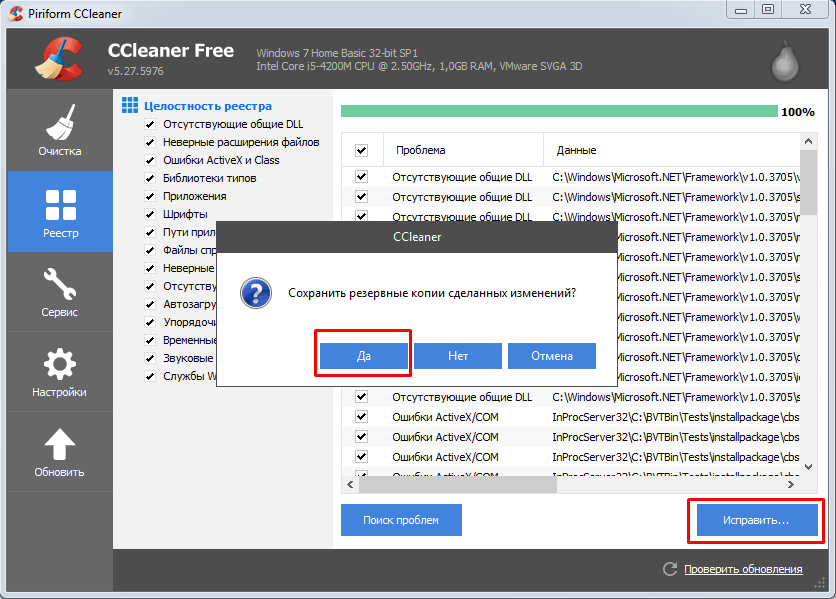
Task: Click the vertical scrollbar thumb
Action: [808, 182]
